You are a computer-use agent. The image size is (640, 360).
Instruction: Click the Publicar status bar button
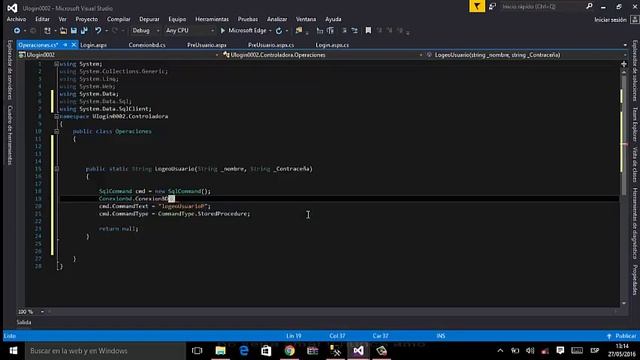click(622, 336)
